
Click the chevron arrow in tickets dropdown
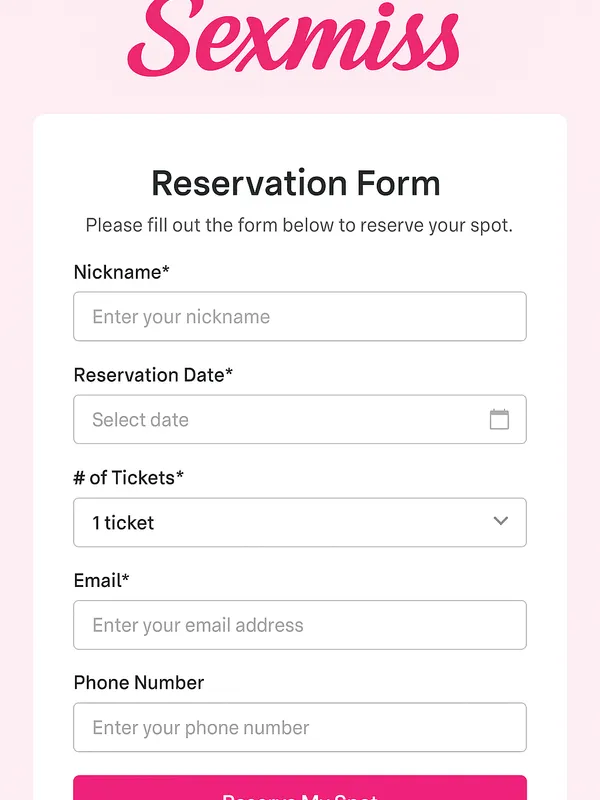point(501,521)
